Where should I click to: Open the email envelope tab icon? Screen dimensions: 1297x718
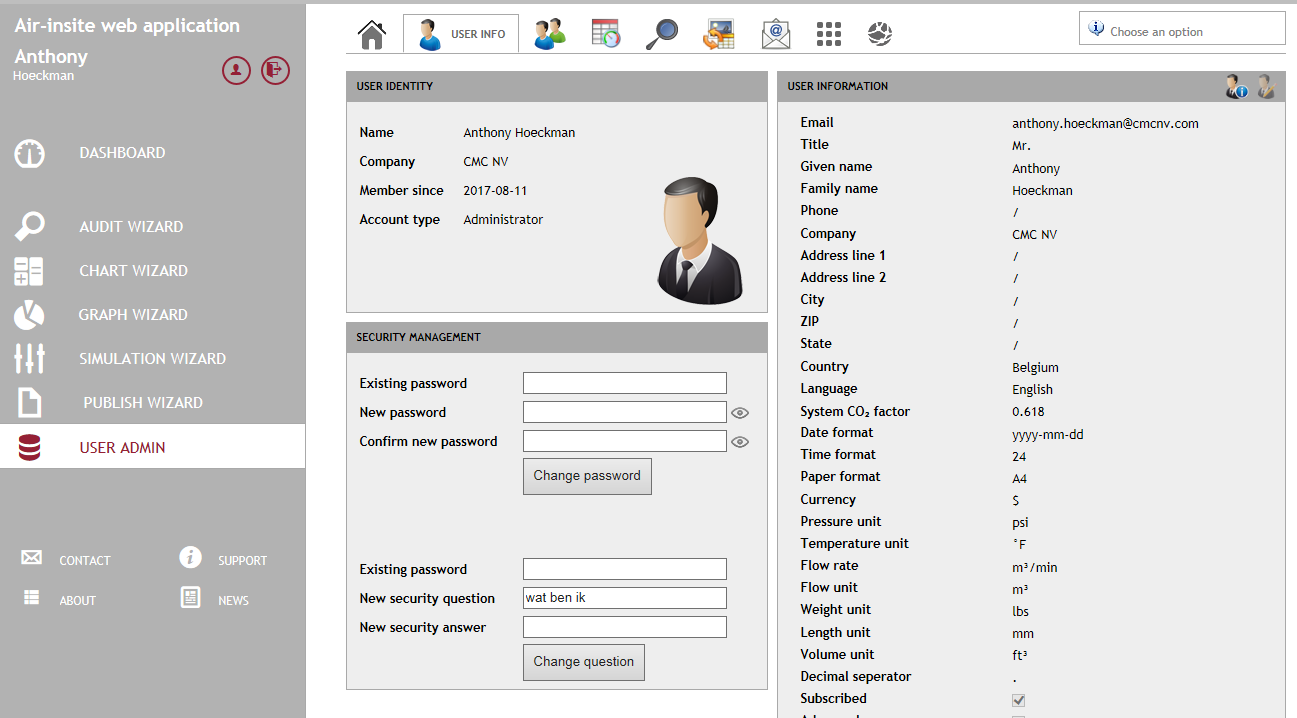776,34
